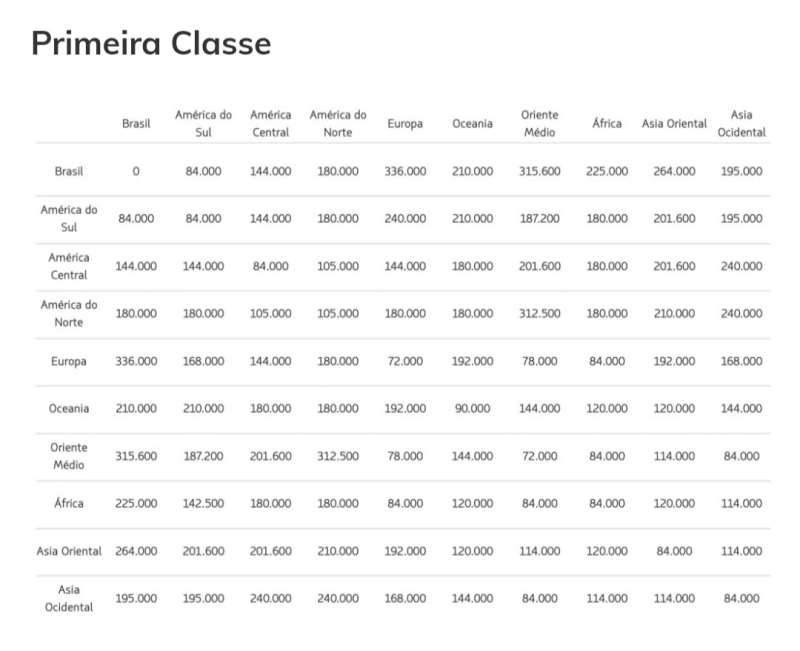The image size is (800, 651).
Task: Click the 72.000 cell in the Europa row
Action: coord(405,361)
